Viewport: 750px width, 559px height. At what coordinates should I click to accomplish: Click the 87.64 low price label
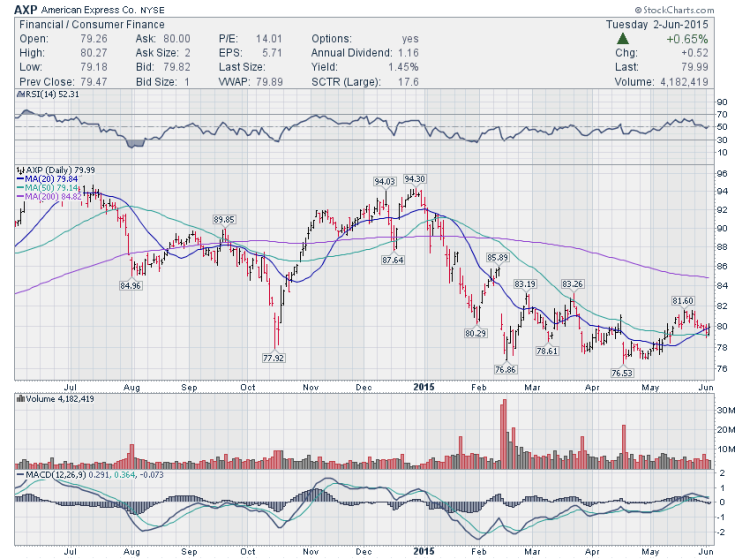point(392,260)
